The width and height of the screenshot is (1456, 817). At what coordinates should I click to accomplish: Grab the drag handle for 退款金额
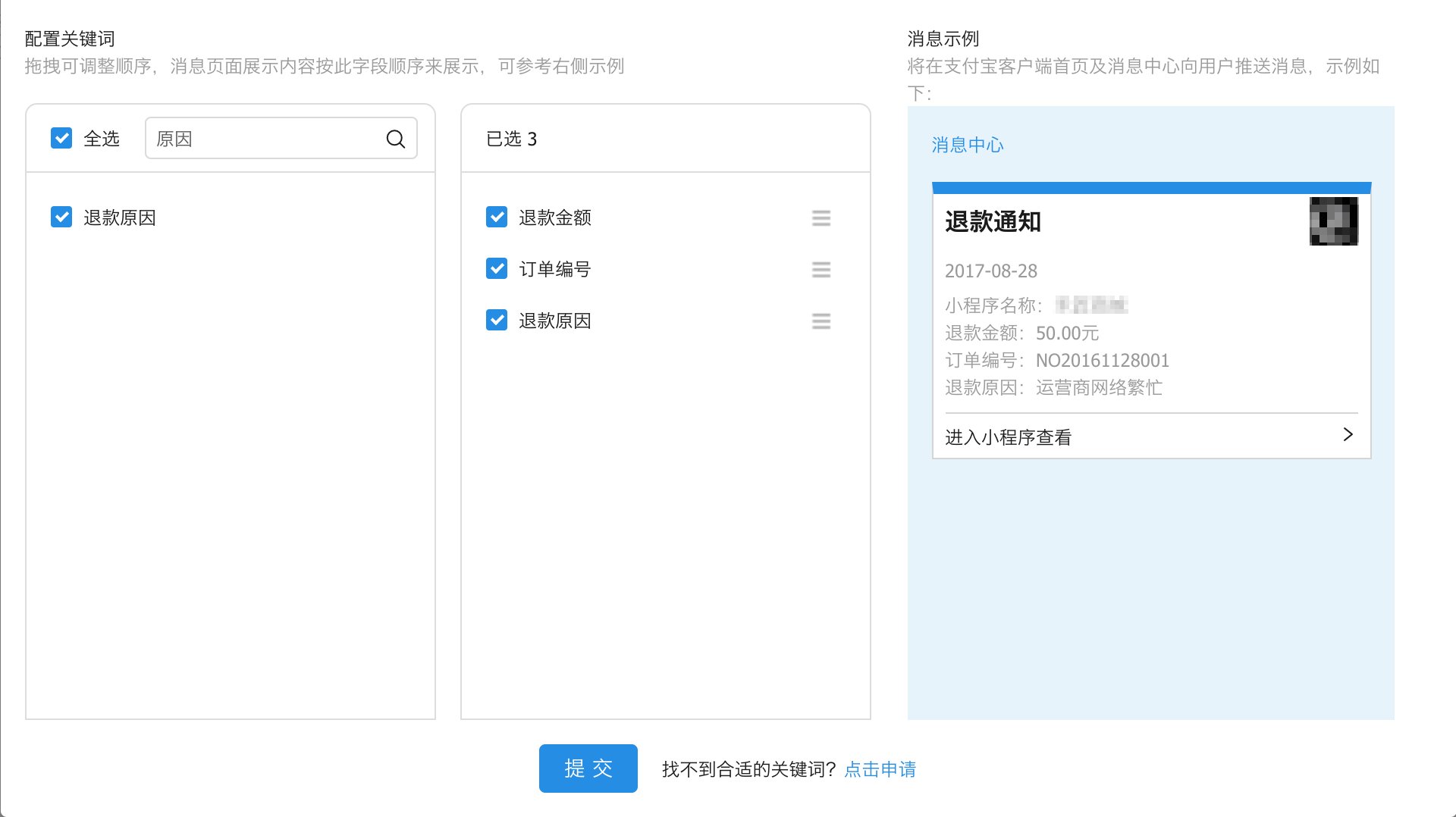(x=821, y=218)
